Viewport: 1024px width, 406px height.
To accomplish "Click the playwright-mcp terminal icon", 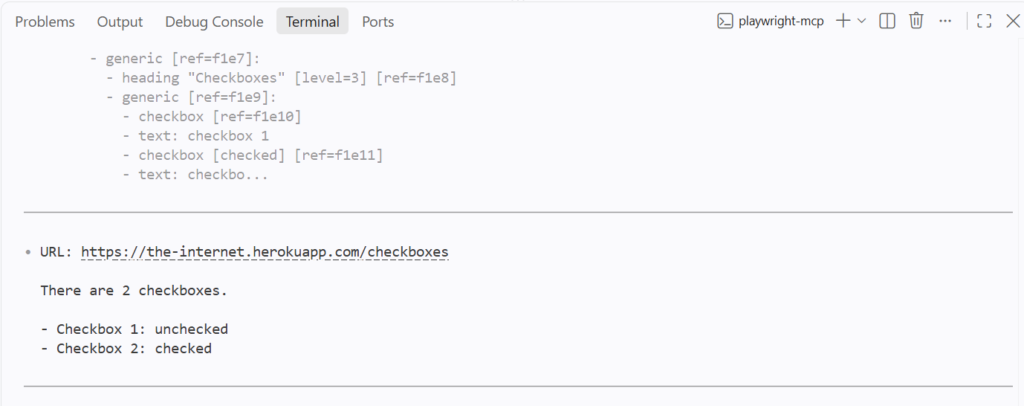I will [x=725, y=21].
